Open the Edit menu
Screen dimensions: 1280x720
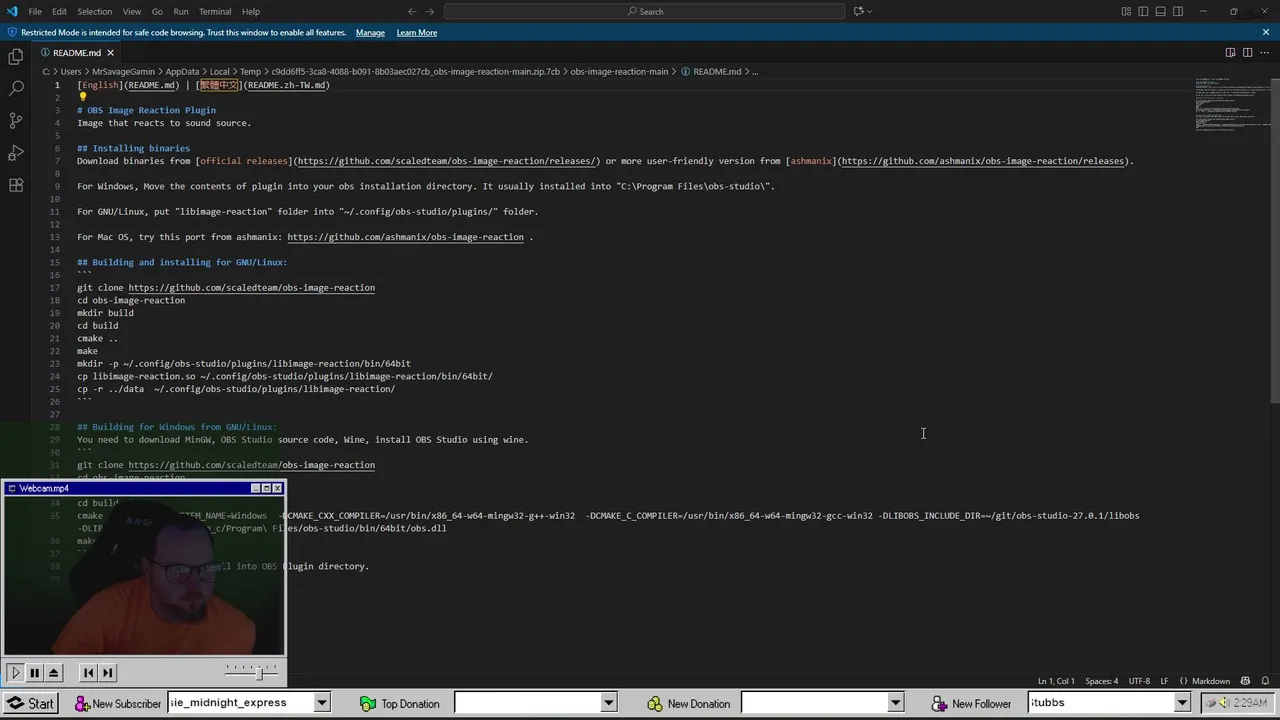59,11
